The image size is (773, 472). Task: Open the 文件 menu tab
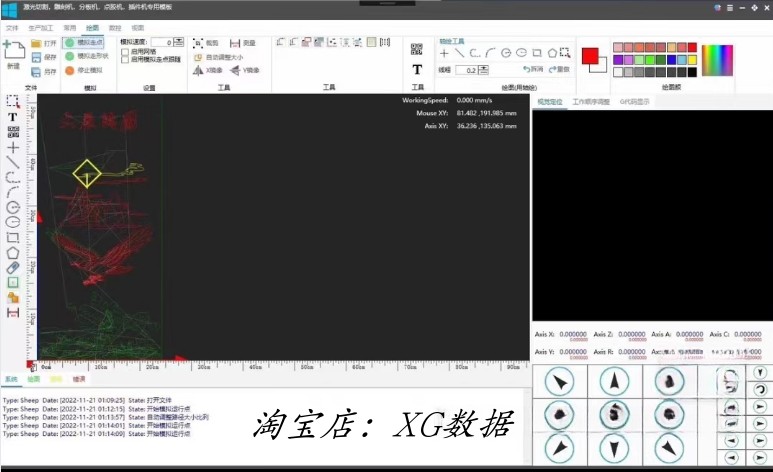click(x=12, y=28)
